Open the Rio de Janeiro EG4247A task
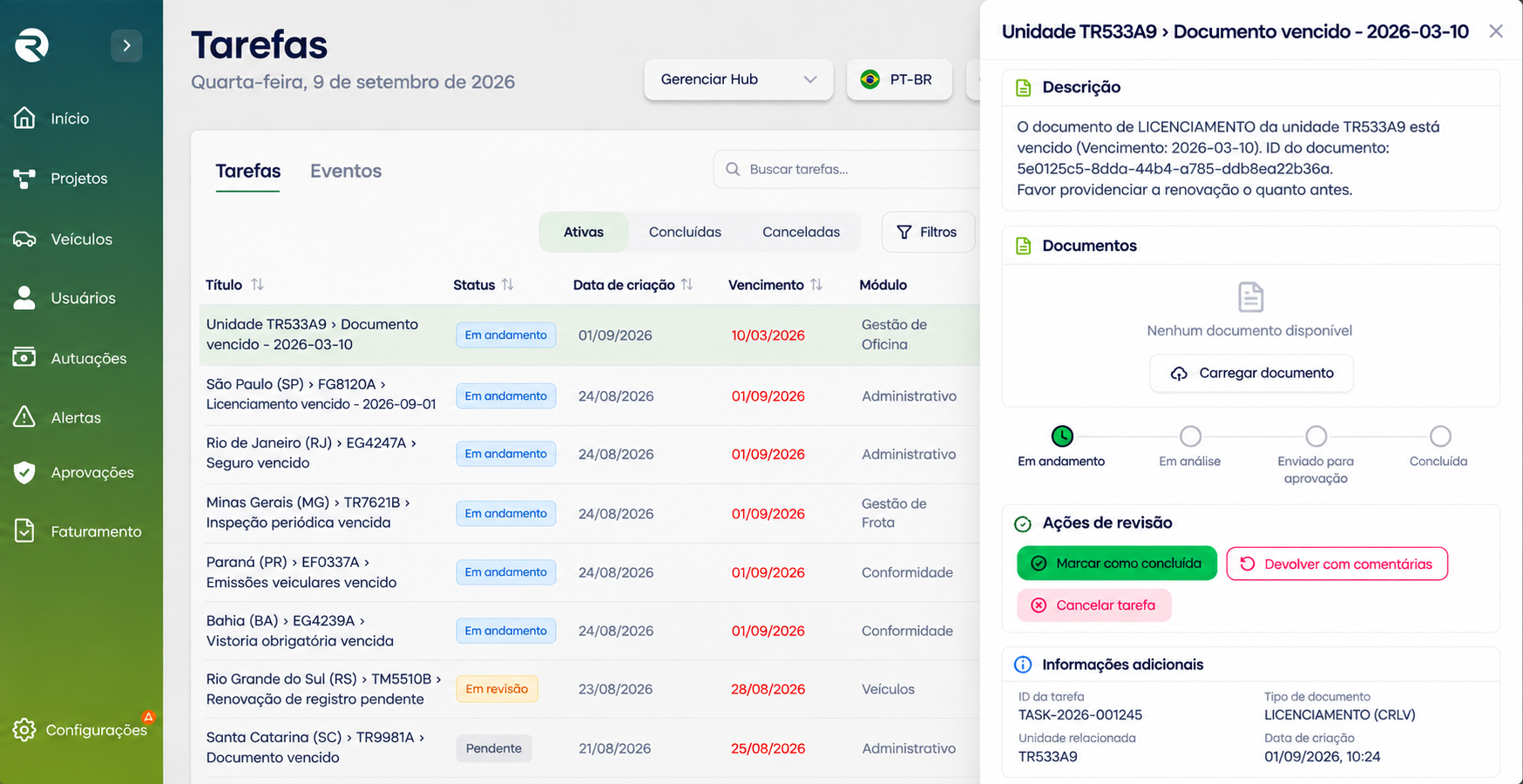Image resolution: width=1523 pixels, height=784 pixels. click(589, 454)
